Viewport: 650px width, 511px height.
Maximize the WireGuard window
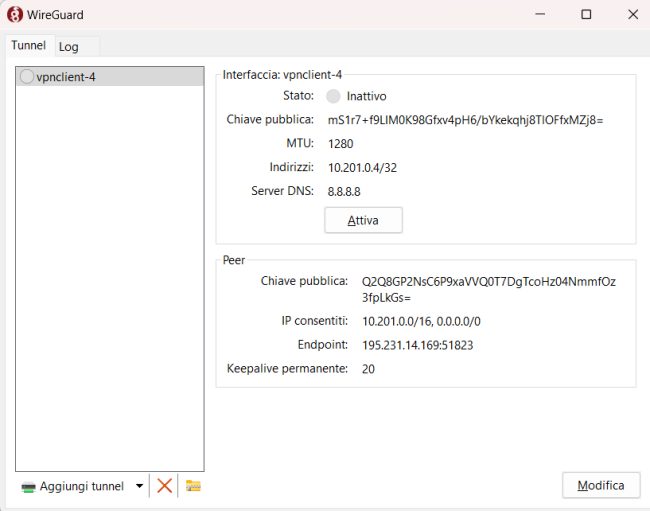(x=586, y=14)
